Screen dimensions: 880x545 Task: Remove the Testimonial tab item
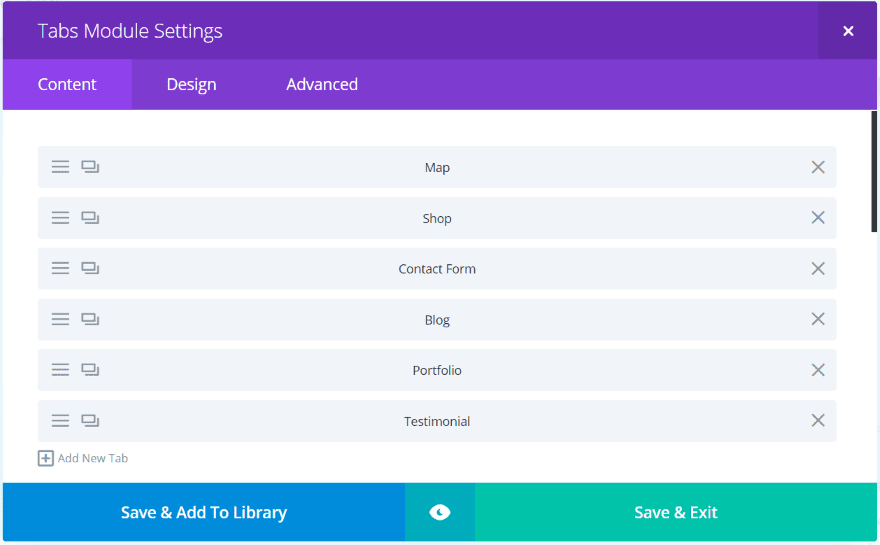pyautogui.click(x=817, y=421)
